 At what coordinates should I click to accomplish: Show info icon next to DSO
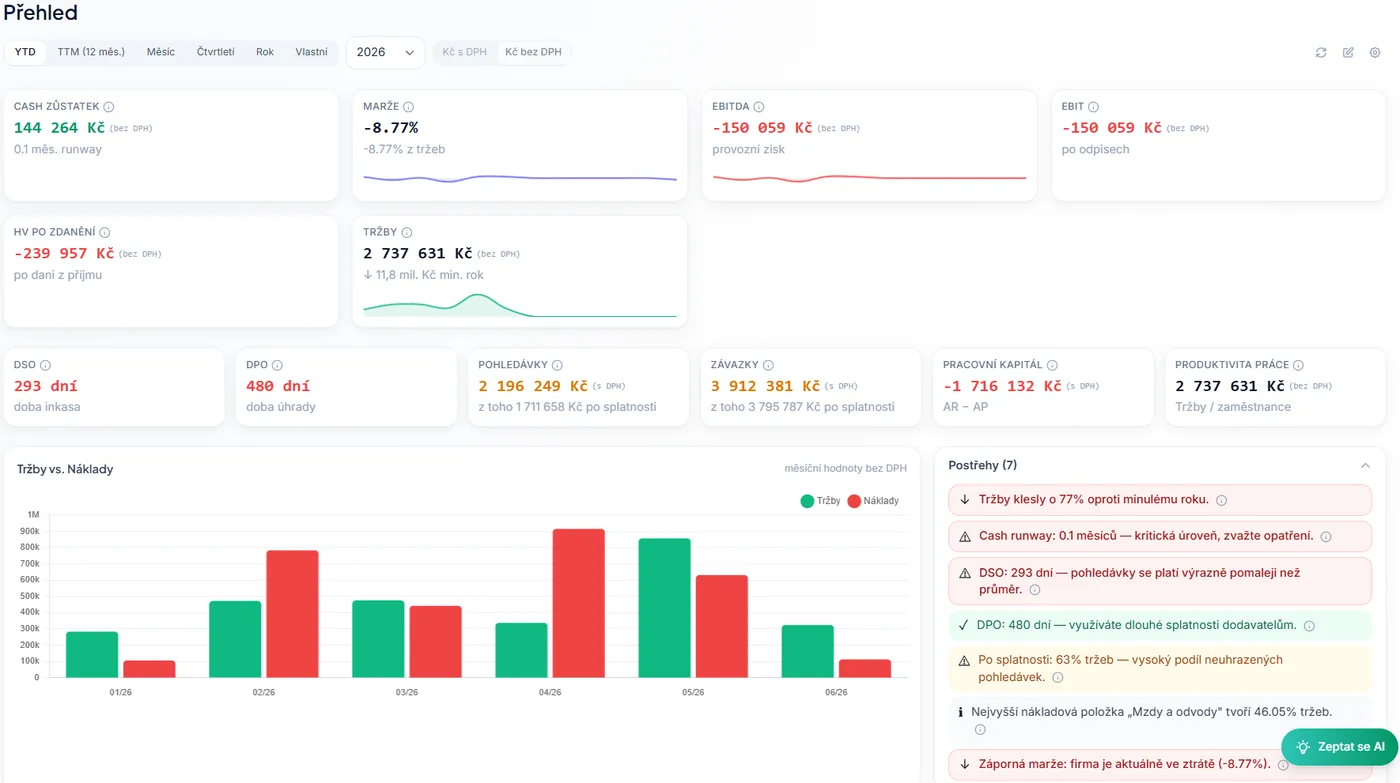tap(45, 366)
